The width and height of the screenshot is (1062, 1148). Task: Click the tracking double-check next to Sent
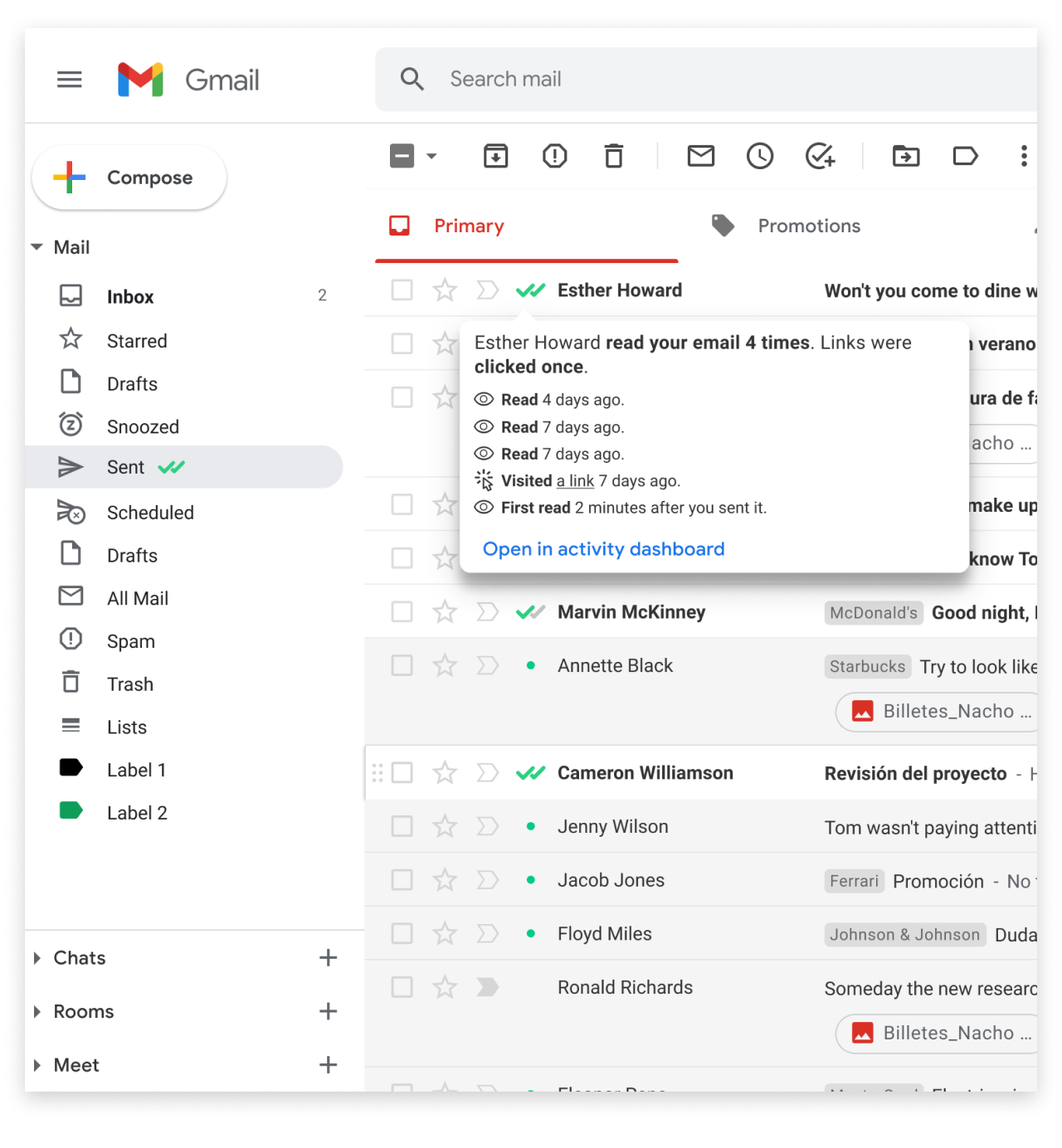(x=171, y=467)
